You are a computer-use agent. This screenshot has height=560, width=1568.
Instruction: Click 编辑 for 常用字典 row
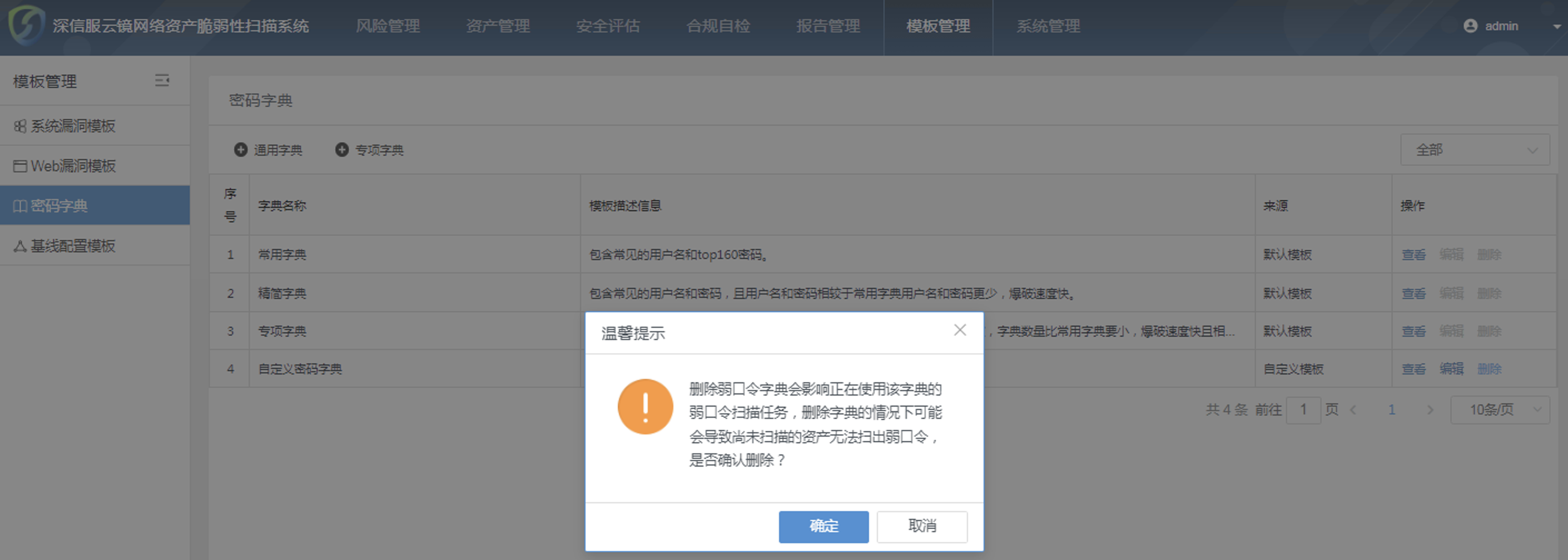click(1452, 255)
